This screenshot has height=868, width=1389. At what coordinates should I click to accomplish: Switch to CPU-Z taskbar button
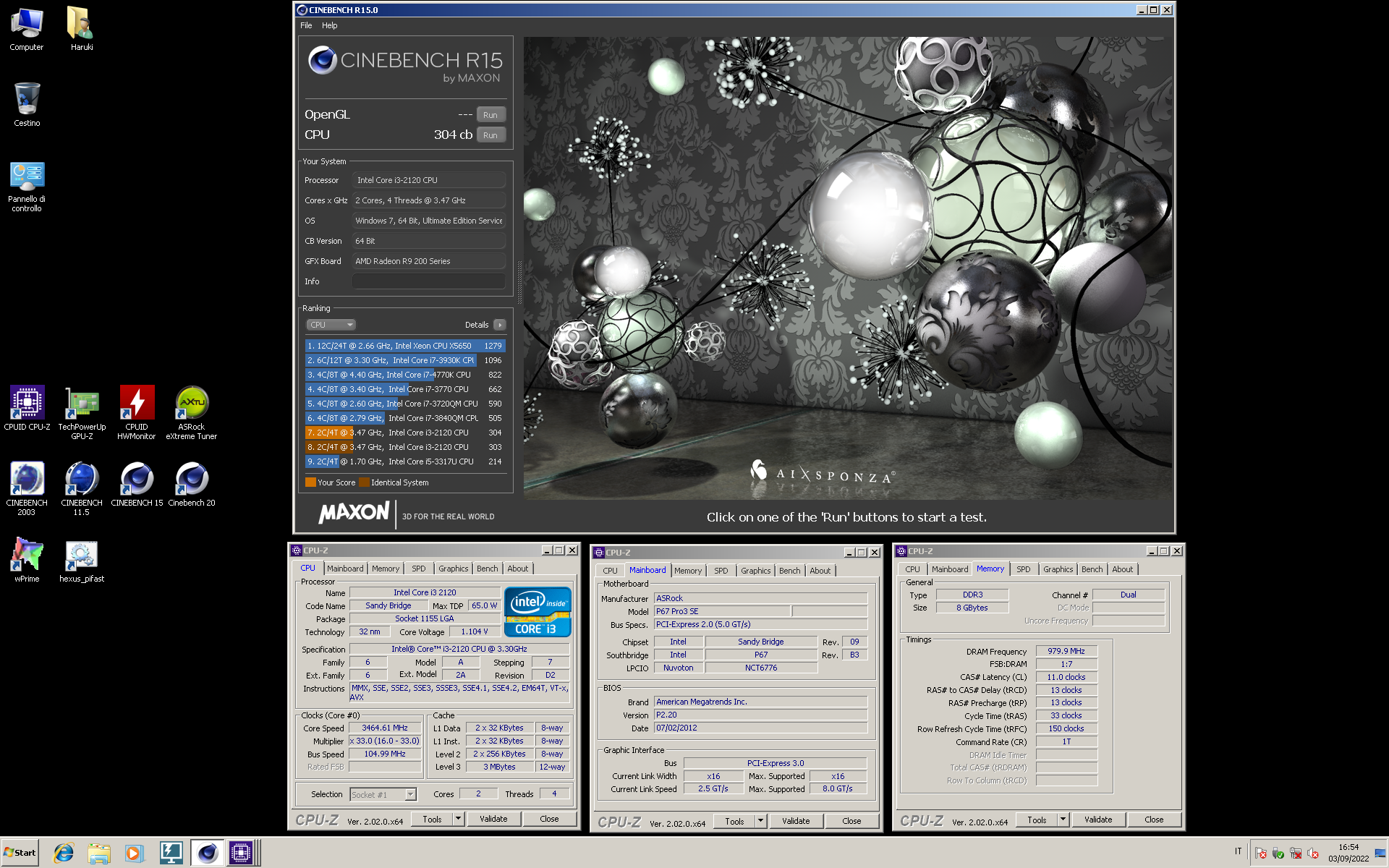tap(240, 854)
